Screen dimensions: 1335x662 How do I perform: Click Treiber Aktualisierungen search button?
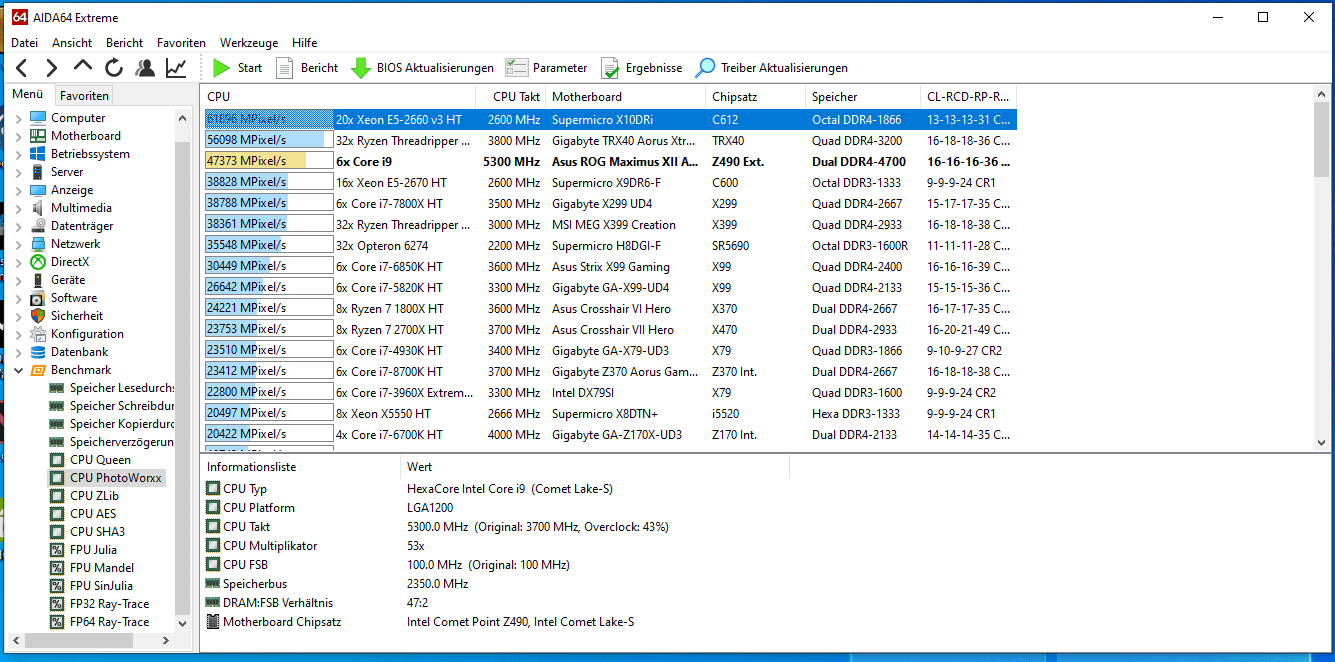pyautogui.click(x=772, y=68)
